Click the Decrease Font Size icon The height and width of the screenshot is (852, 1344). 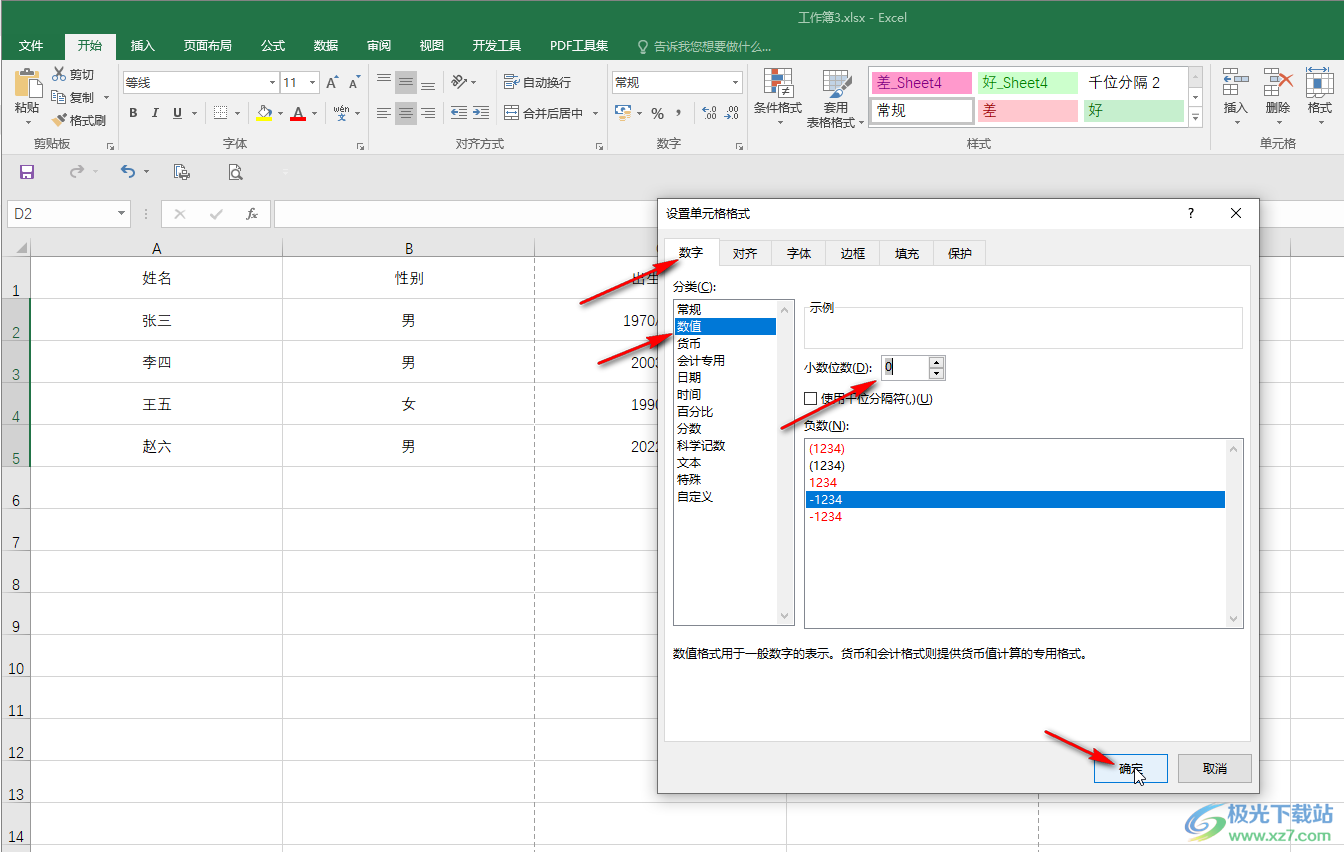point(354,83)
